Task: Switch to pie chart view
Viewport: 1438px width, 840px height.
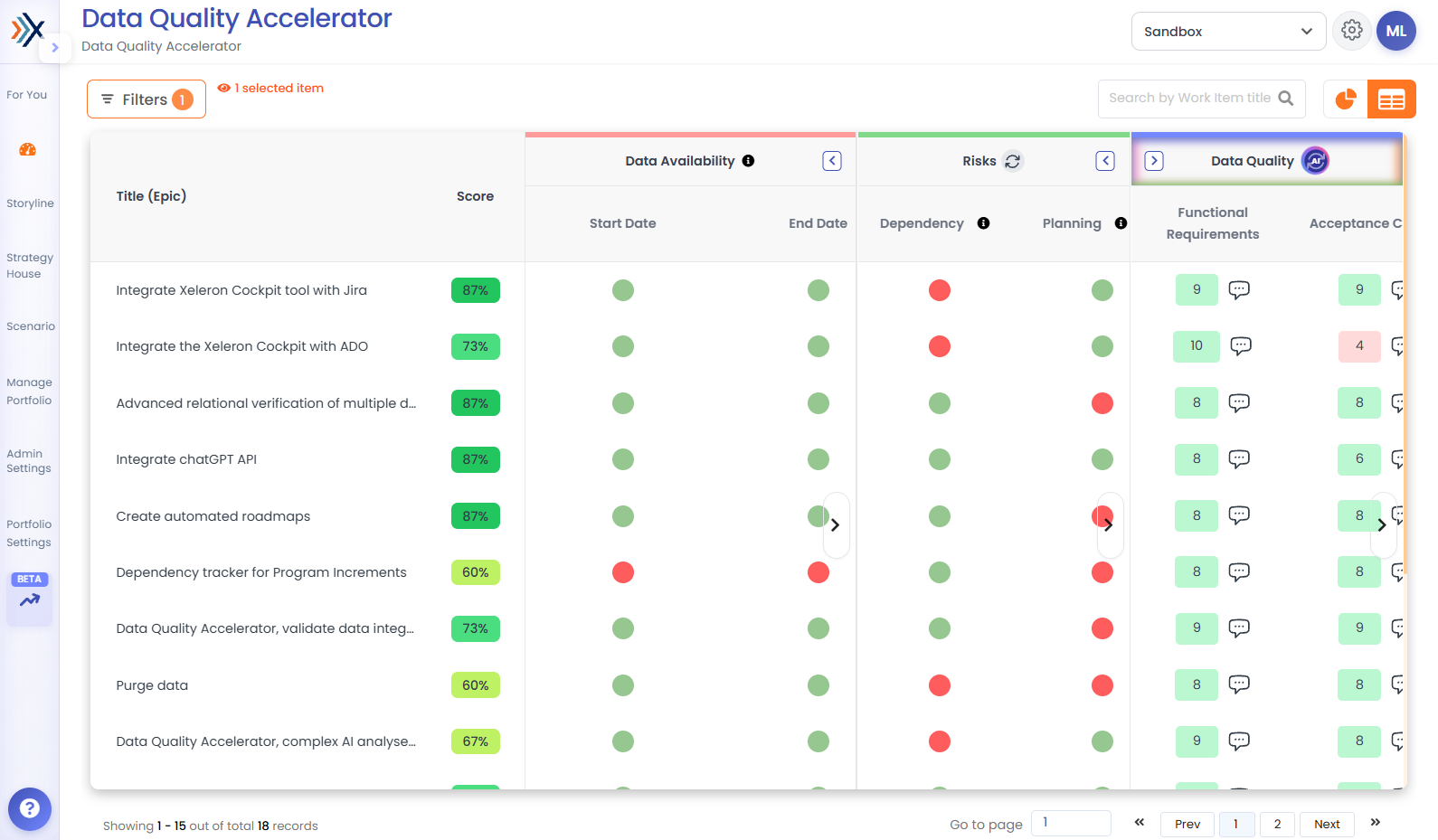Action: 1346,99
